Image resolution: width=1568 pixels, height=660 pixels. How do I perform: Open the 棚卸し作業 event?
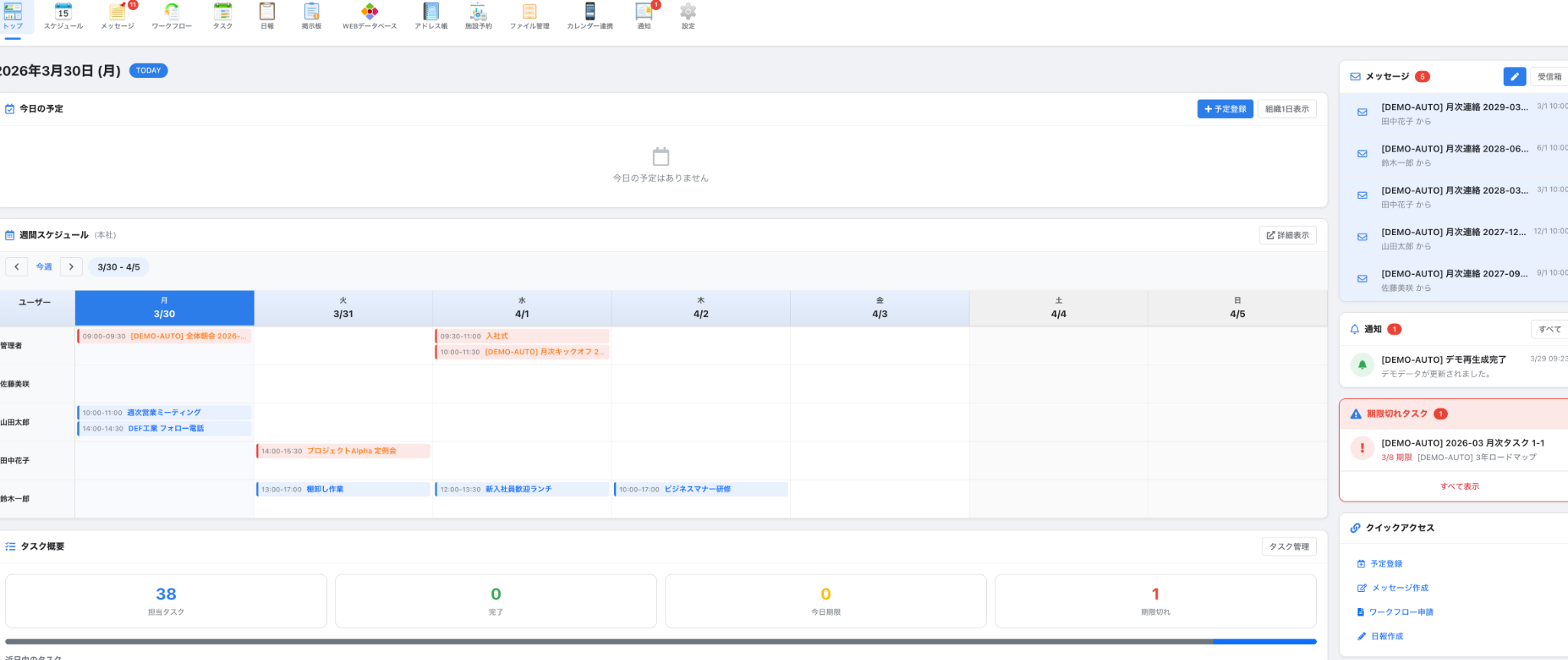click(343, 489)
